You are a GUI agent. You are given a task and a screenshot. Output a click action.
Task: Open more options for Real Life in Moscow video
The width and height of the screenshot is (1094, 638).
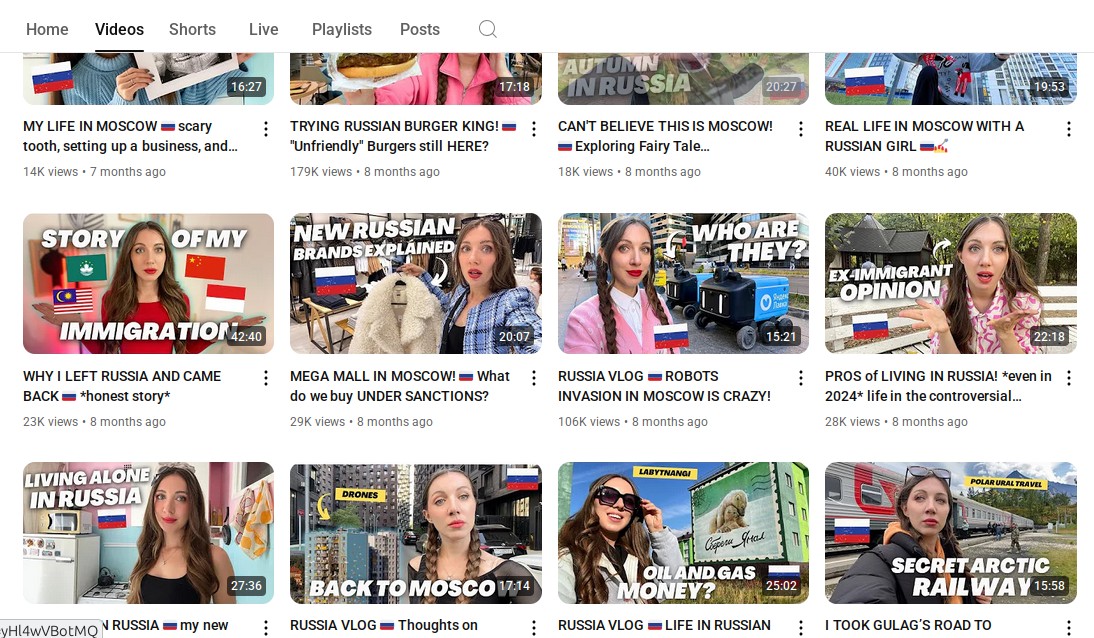click(1069, 129)
